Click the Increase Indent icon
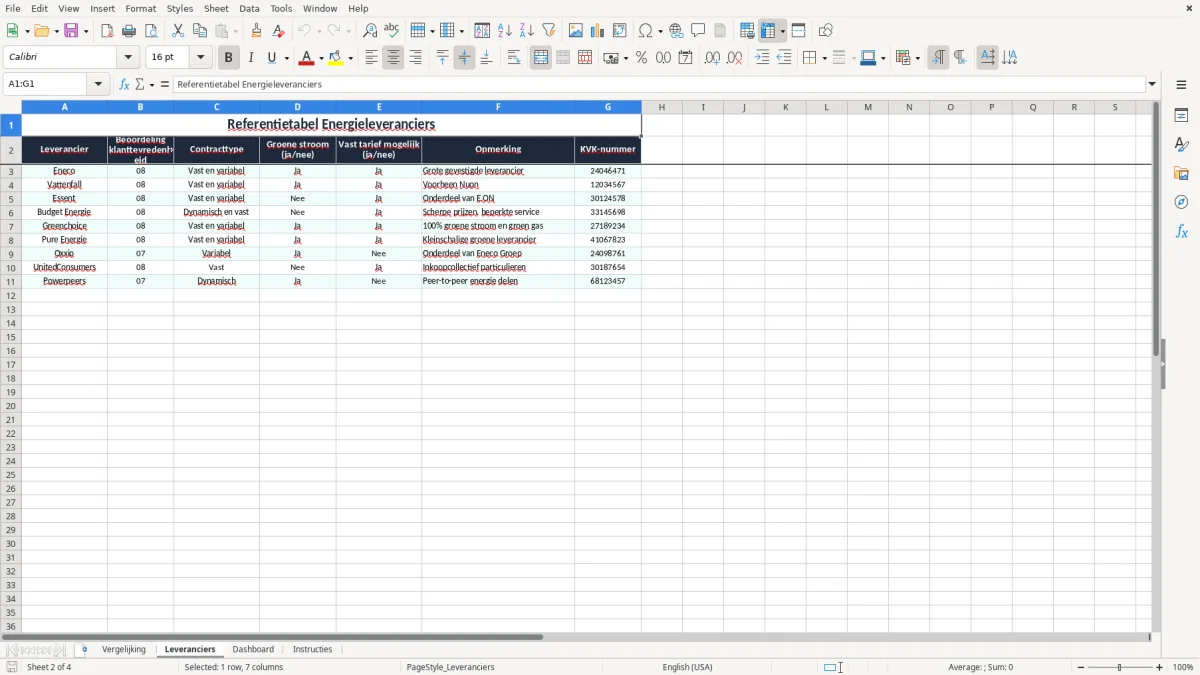This screenshot has height=675, width=1200. pyautogui.click(x=762, y=58)
